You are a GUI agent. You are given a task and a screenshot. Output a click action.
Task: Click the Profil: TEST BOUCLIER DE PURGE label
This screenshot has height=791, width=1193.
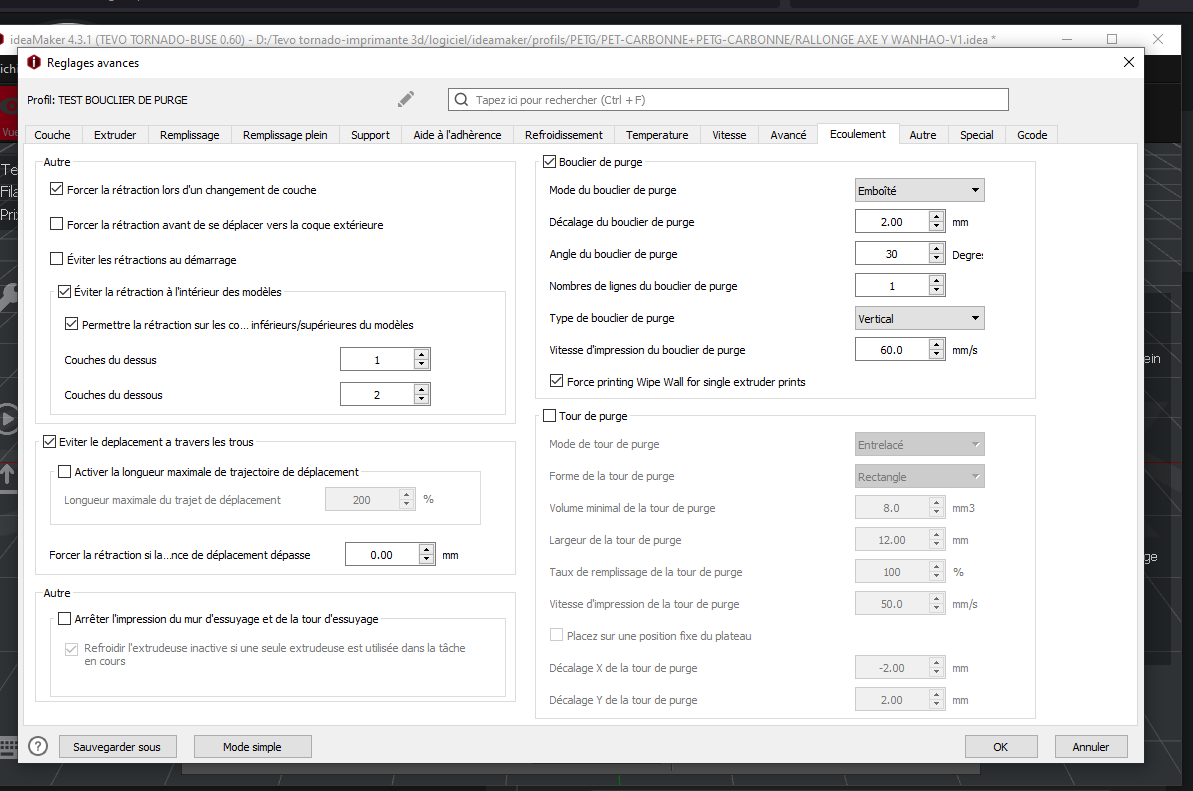[x=107, y=100]
